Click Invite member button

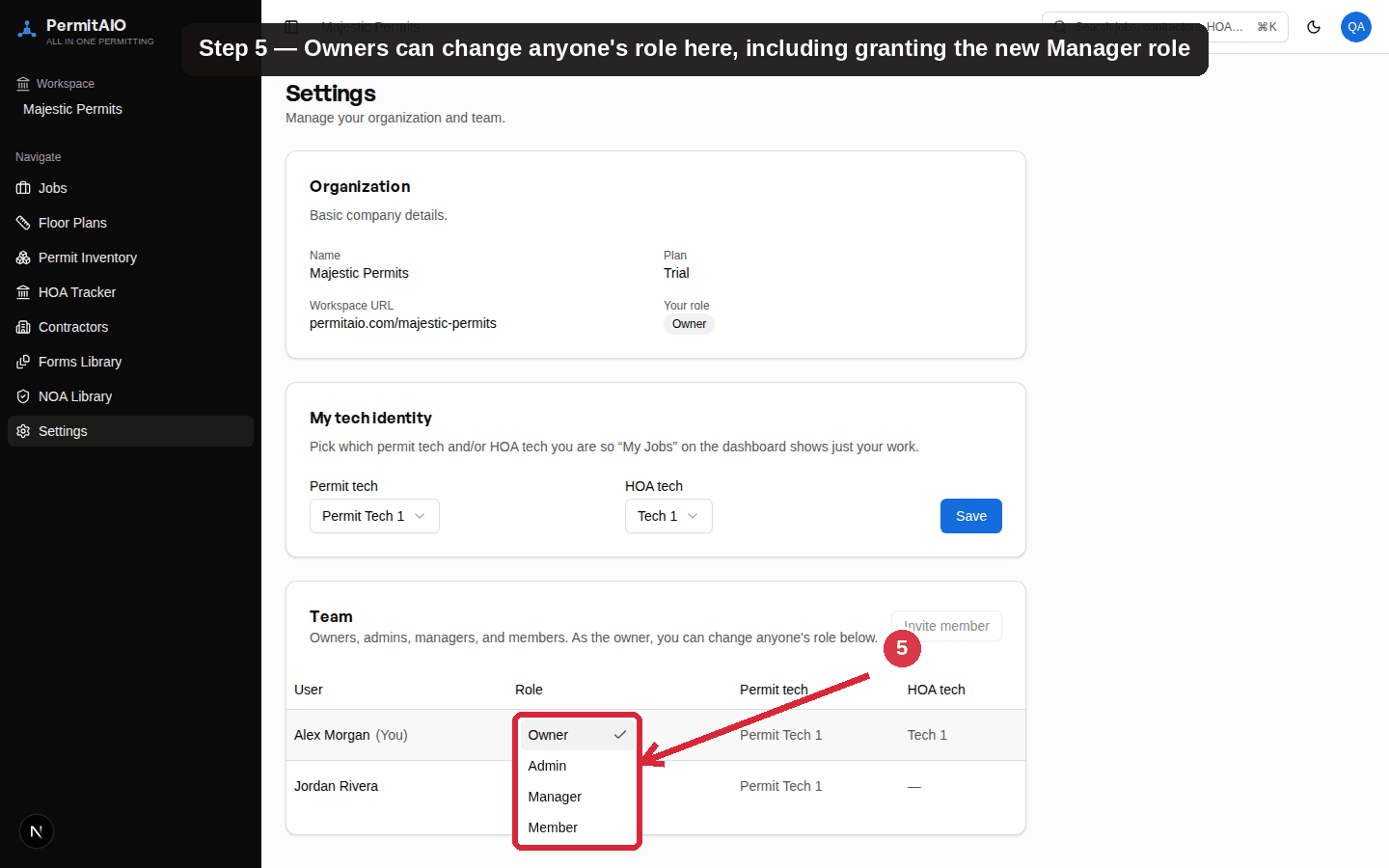(946, 626)
